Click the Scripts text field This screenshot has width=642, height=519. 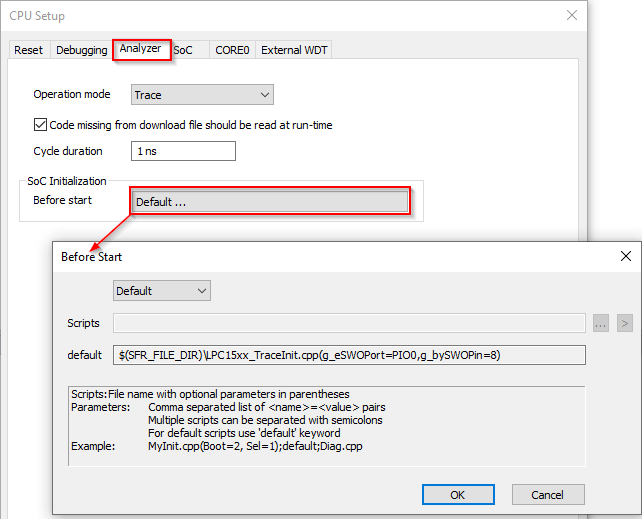coord(348,323)
